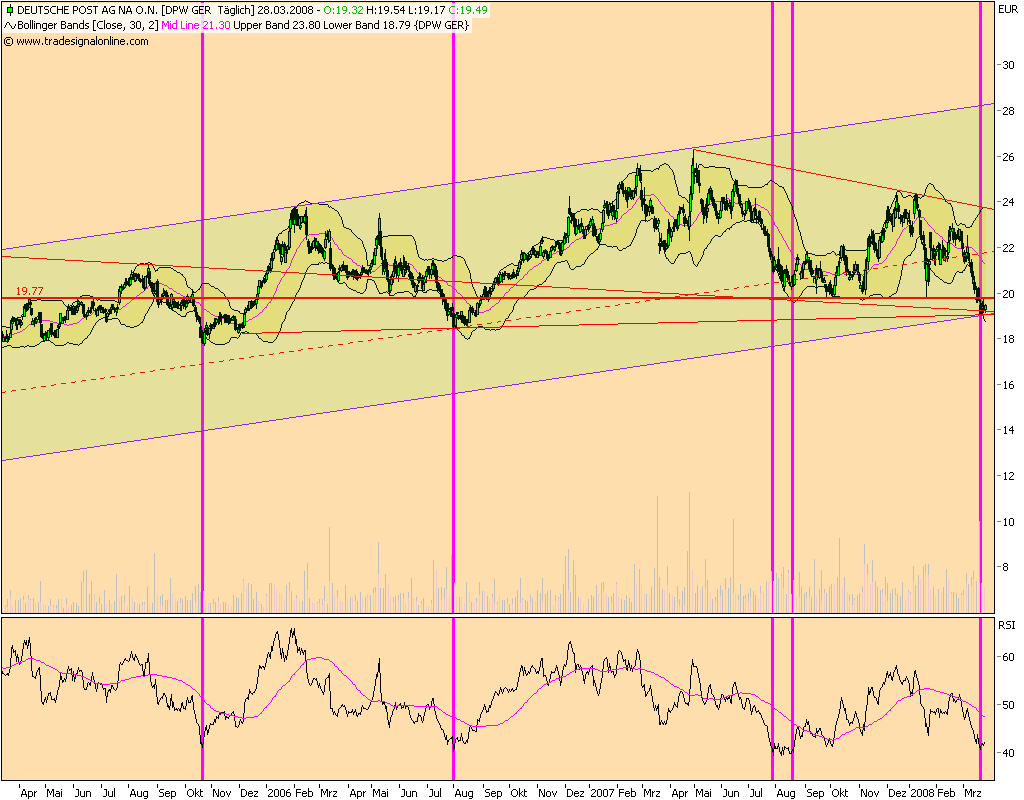Viewport: 1024px width, 800px height.
Task: Click the candlestick chart icon before DEUTSCHE POST
Action: coord(9,11)
